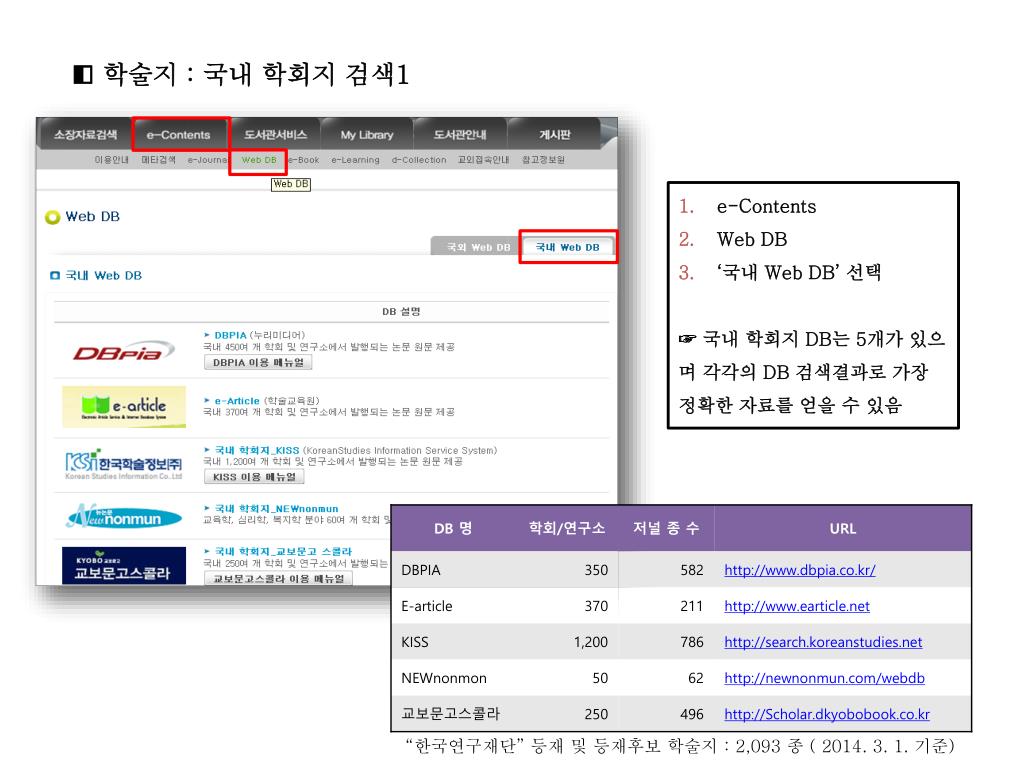Click the KSI 한국학술정보 logo
This screenshot has height=768, width=1024.
pos(123,464)
